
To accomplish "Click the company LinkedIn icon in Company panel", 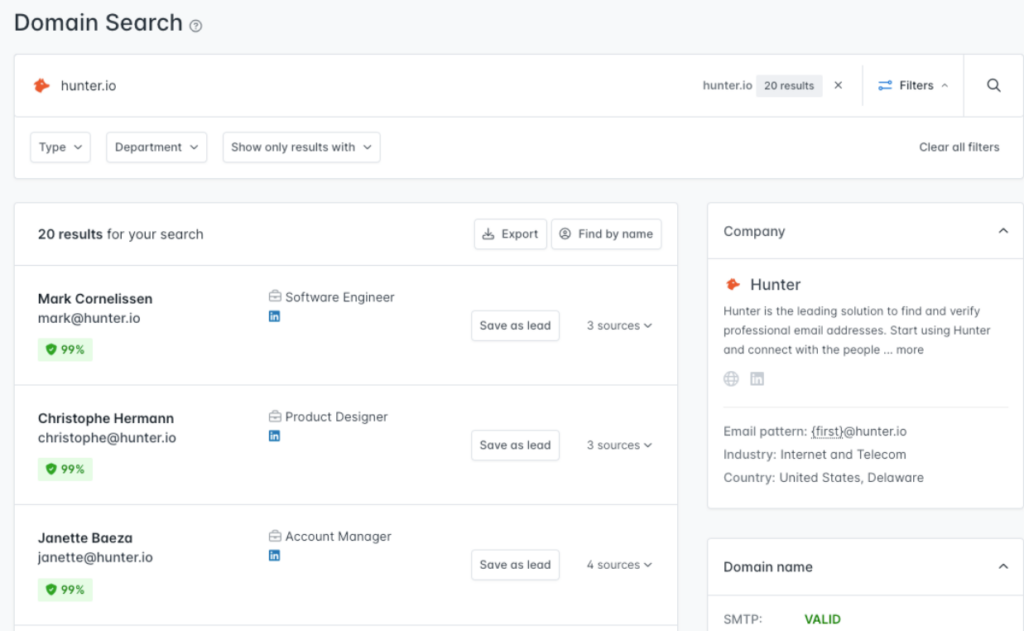I will coord(757,379).
